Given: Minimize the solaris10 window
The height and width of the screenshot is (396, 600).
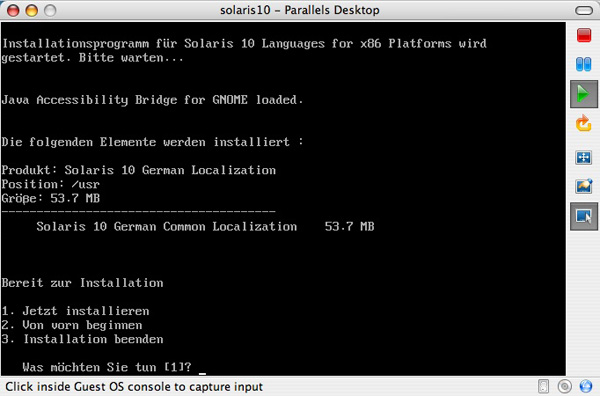Looking at the screenshot, I should (32, 10).
